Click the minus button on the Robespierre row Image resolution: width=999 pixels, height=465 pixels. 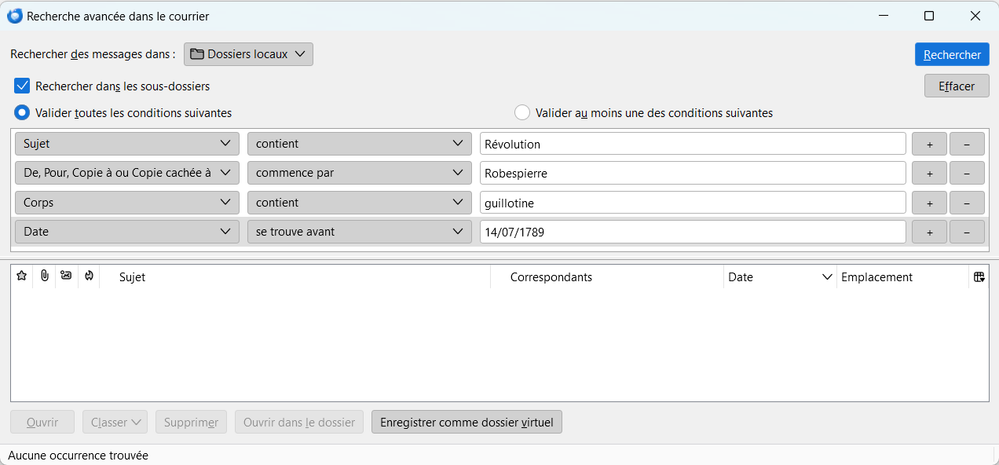coord(967,173)
